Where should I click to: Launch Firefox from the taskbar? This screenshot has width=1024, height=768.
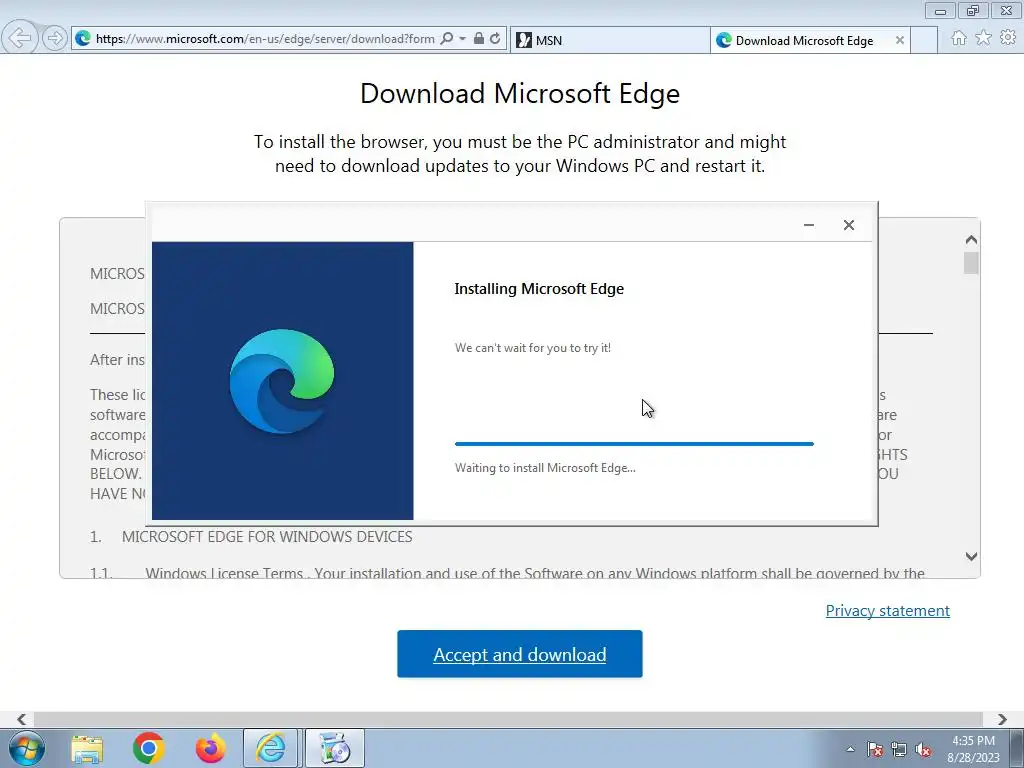click(x=210, y=748)
